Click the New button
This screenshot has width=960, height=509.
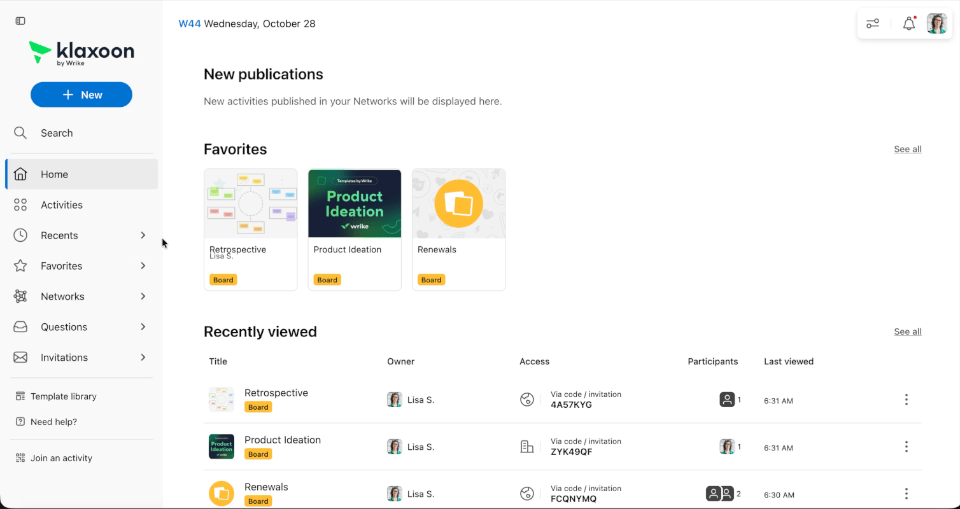coord(81,95)
